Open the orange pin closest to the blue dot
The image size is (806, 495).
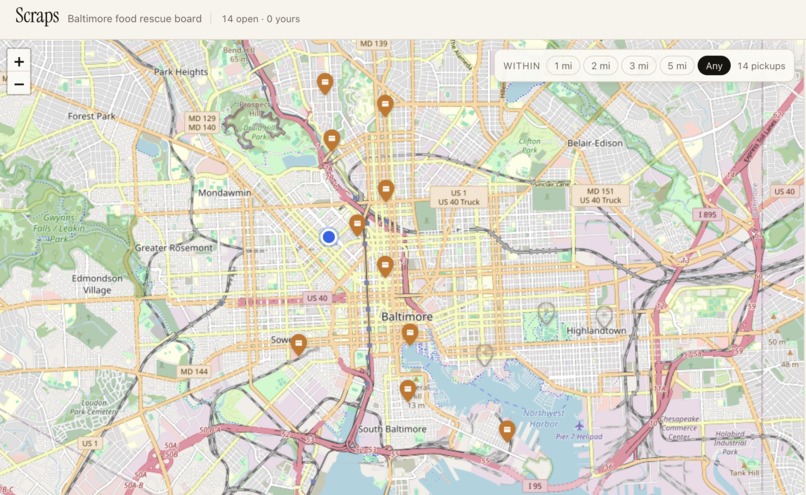coord(357,225)
